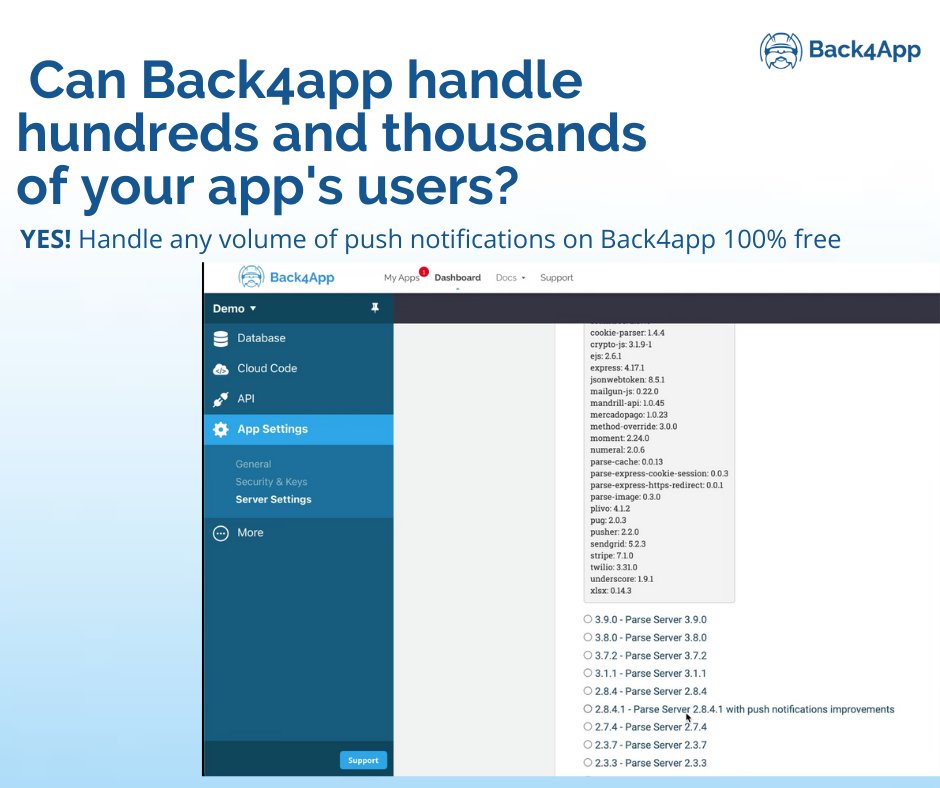The height and width of the screenshot is (788, 940).
Task: Select Parse Server 2.7.4 radio button
Action: tap(588, 726)
